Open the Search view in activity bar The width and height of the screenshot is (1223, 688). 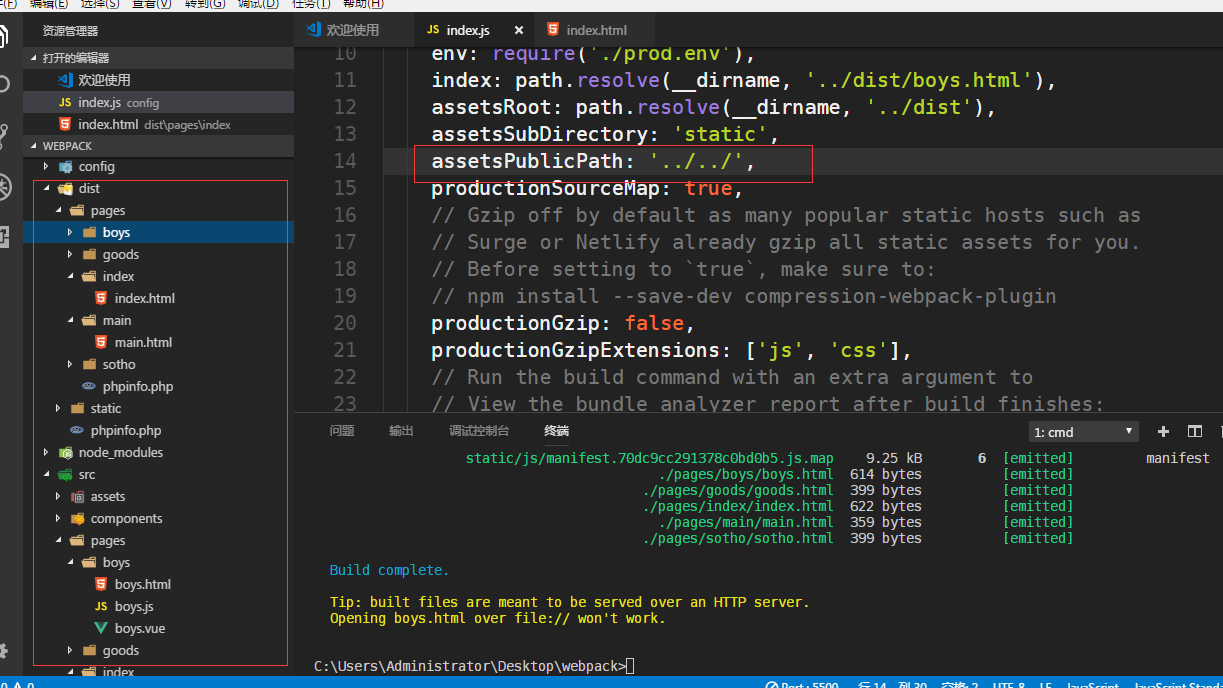click(5, 84)
